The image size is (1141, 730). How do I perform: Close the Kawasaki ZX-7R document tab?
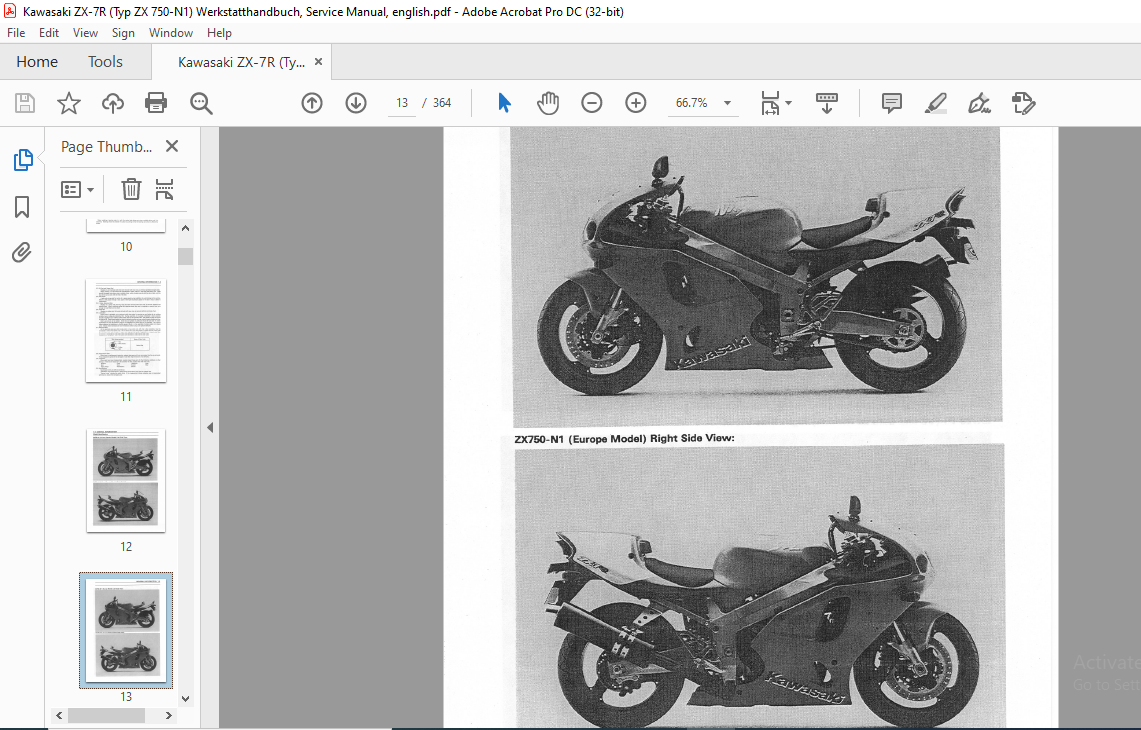[318, 62]
